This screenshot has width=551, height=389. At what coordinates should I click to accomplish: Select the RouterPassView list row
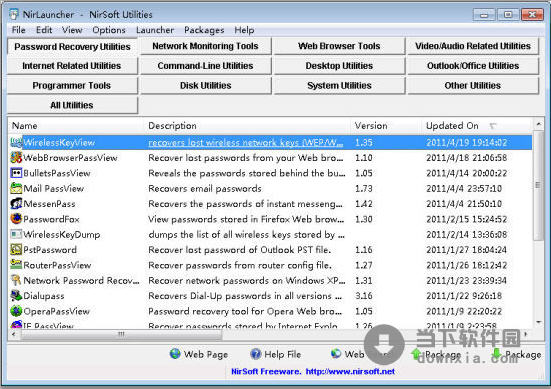(x=271, y=265)
